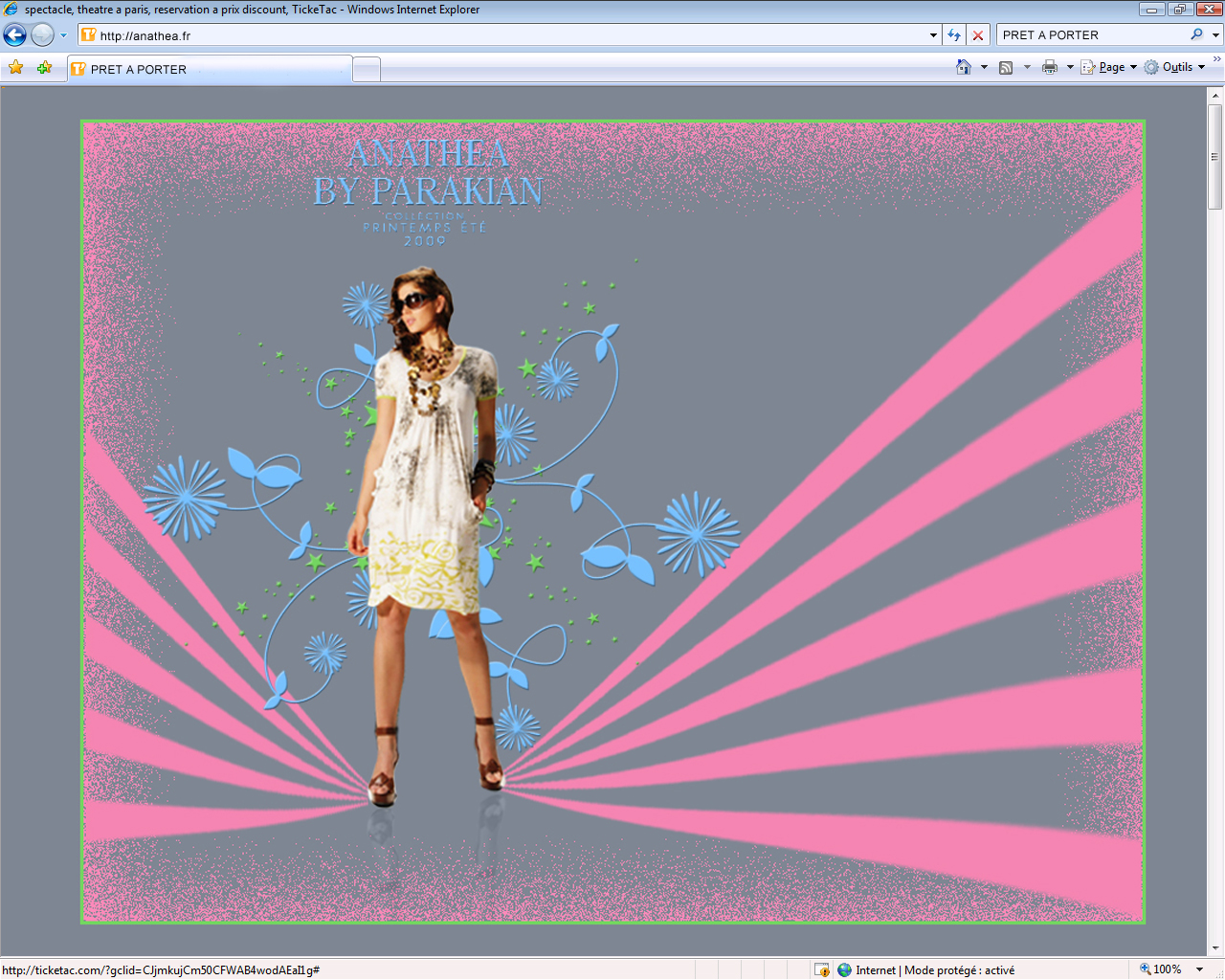Screen dimensions: 1225x980
Task: Expand the address bar history dropdown arrow
Action: click(x=933, y=35)
